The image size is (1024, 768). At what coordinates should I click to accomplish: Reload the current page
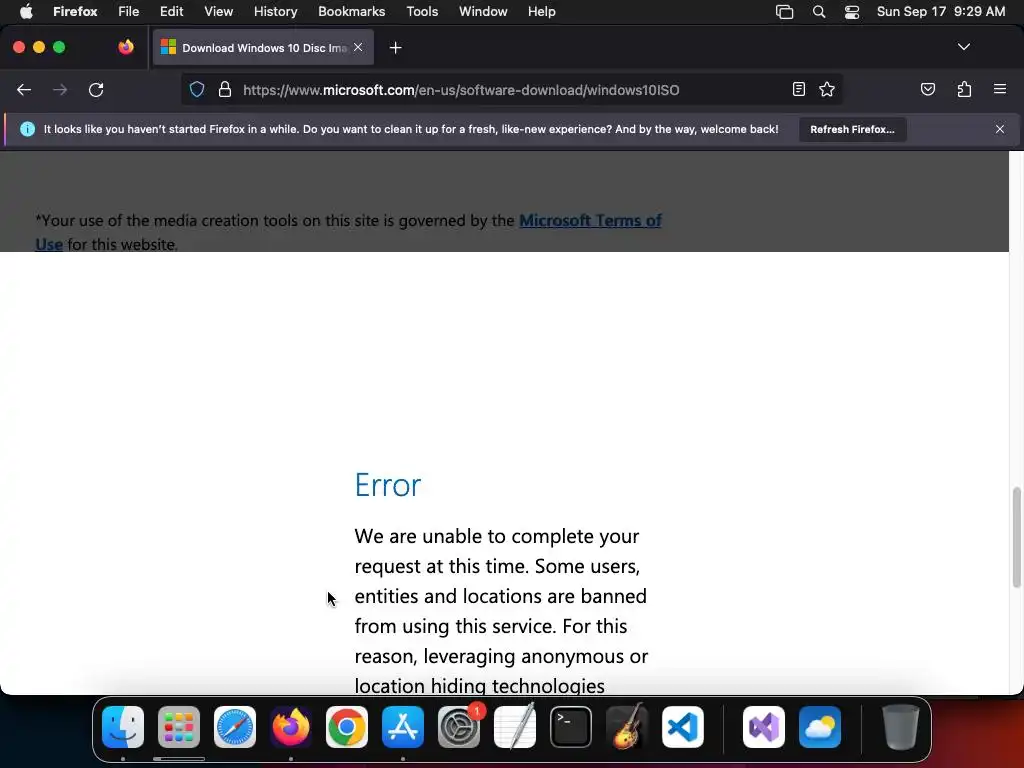point(96,89)
